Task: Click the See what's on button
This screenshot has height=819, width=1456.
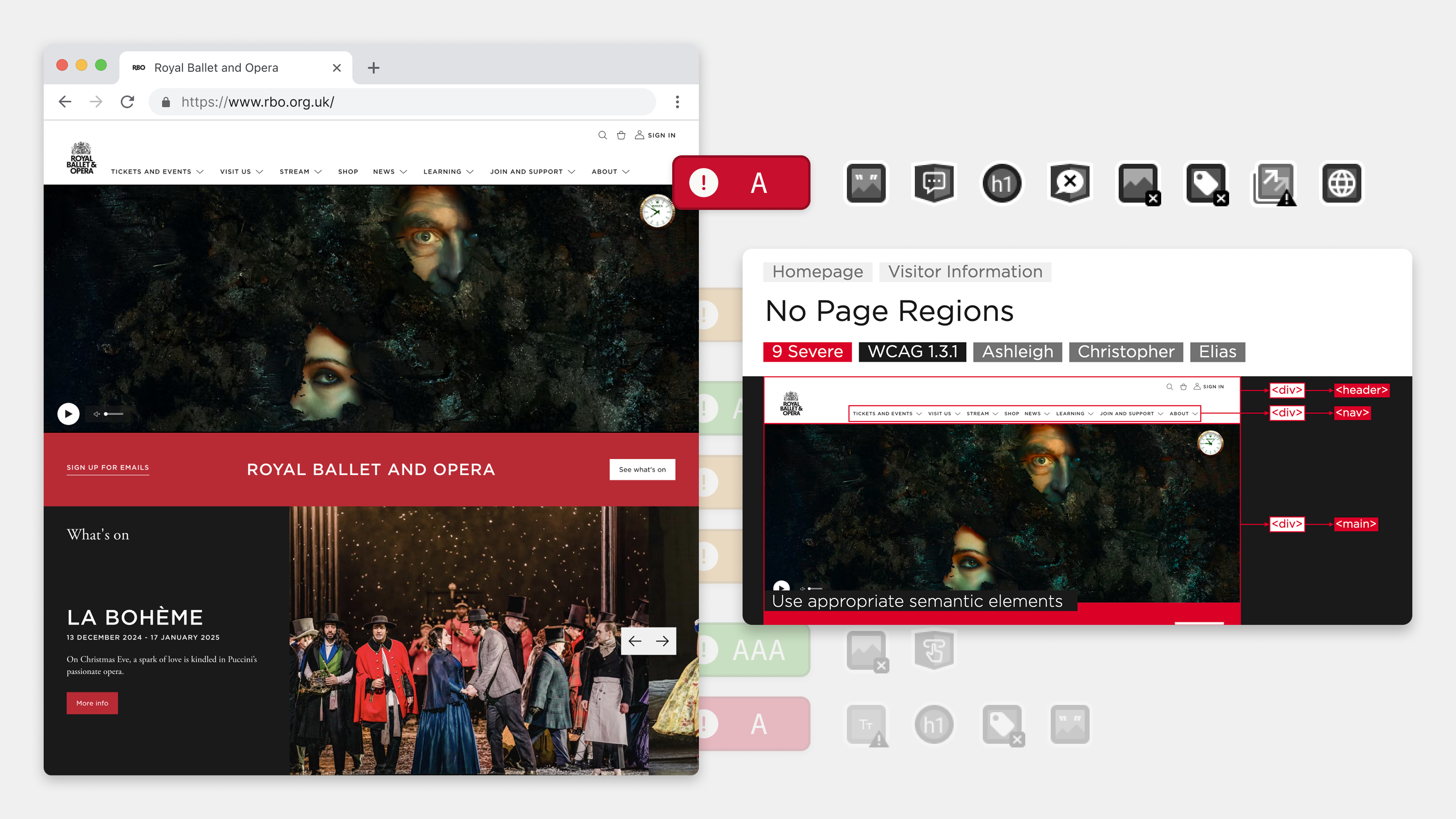Action: [x=642, y=469]
